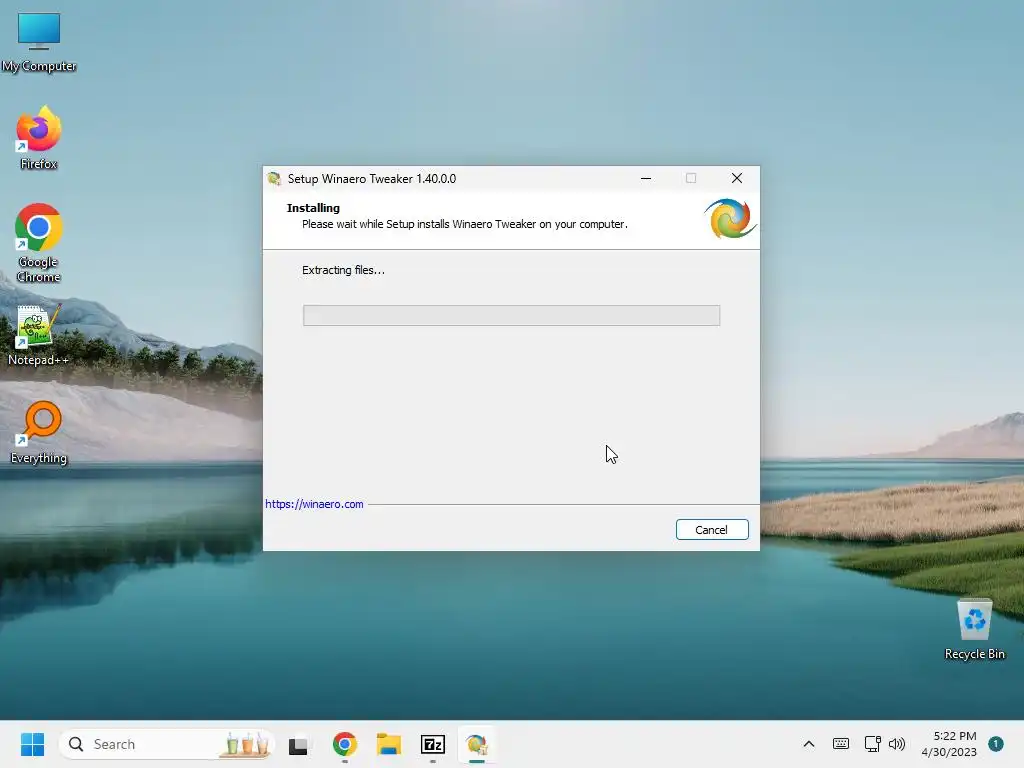Click the touch keyboard tray icon
This screenshot has height=768, width=1024.
point(841,744)
